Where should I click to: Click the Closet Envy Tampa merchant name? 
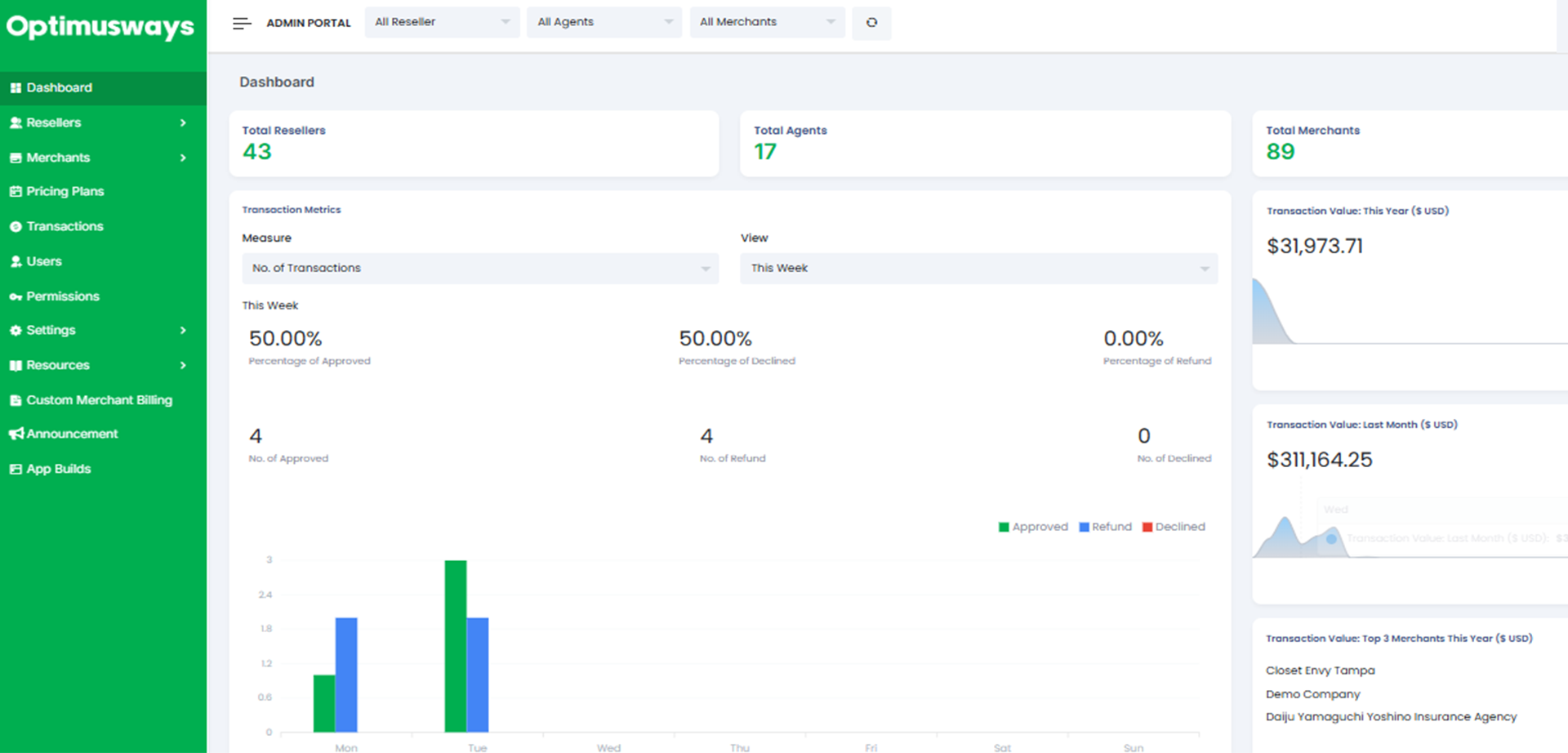pyautogui.click(x=1320, y=670)
